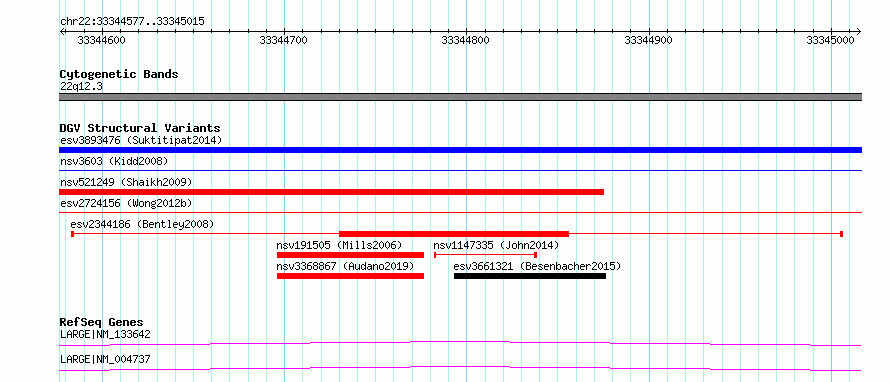Click the left arrow on the ruler
Screen dimensions: 890x382
click(62, 31)
